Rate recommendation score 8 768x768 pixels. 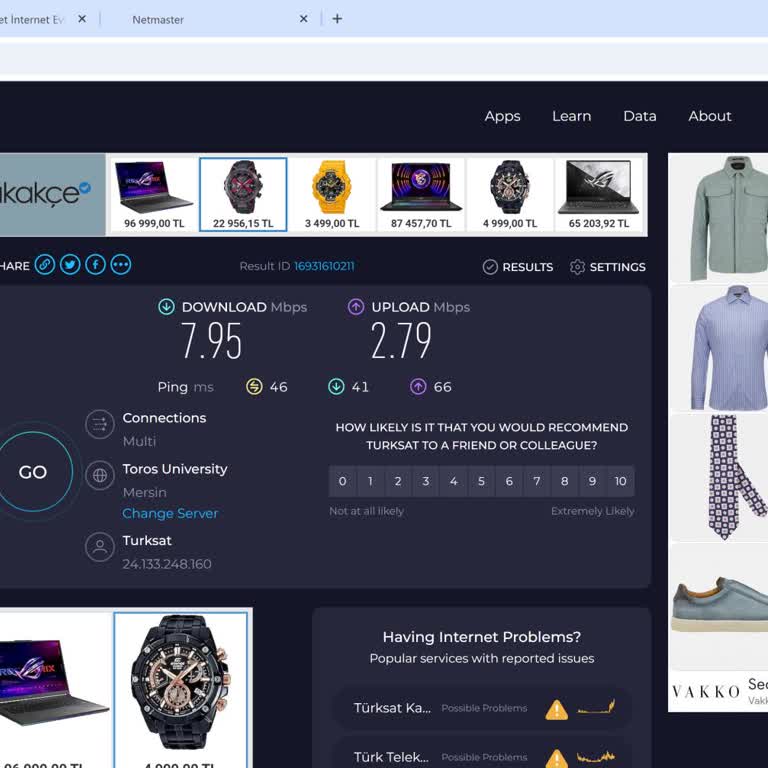(565, 481)
